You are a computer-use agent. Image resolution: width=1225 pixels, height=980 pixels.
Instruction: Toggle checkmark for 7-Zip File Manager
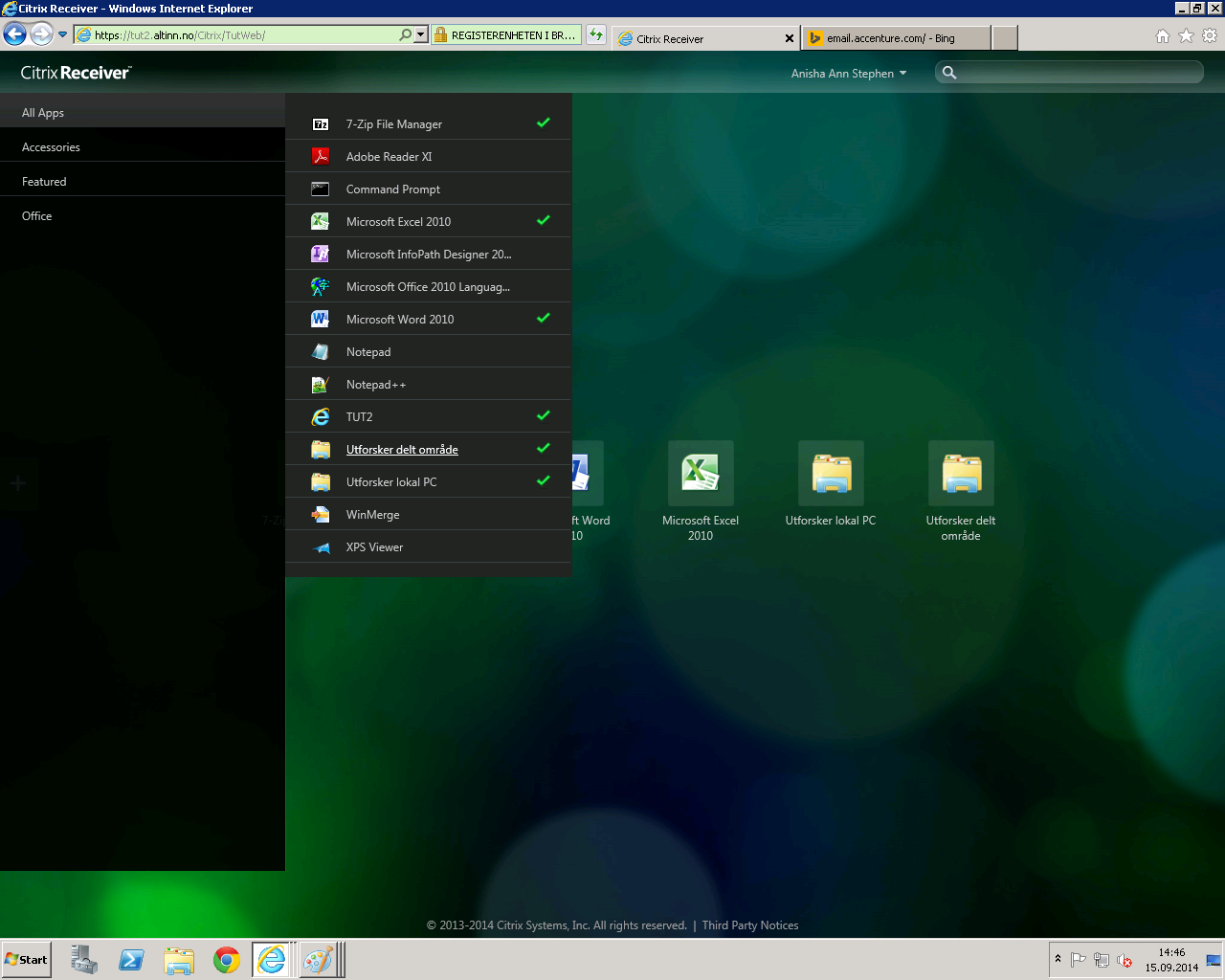544,122
